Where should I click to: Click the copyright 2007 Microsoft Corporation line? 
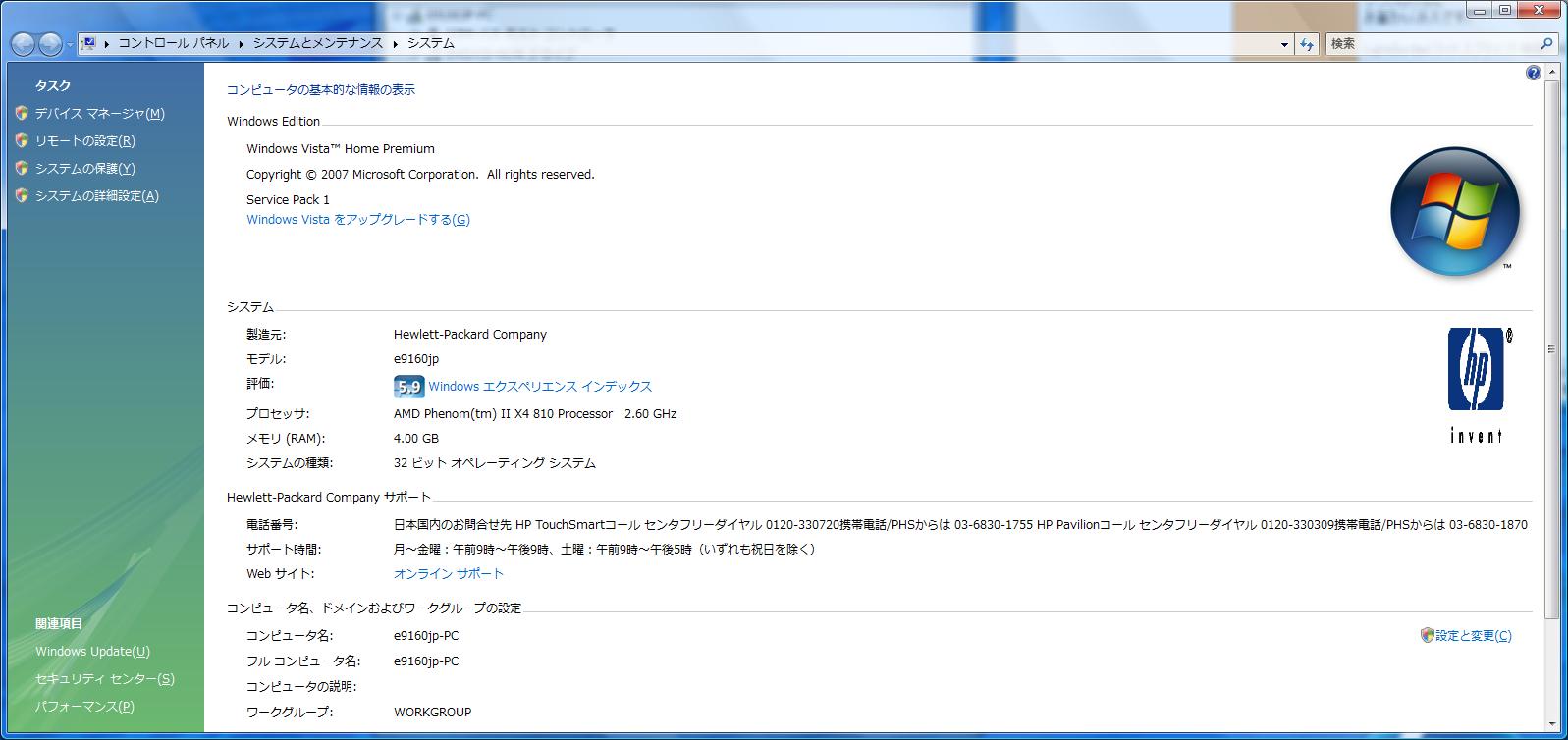point(420,175)
